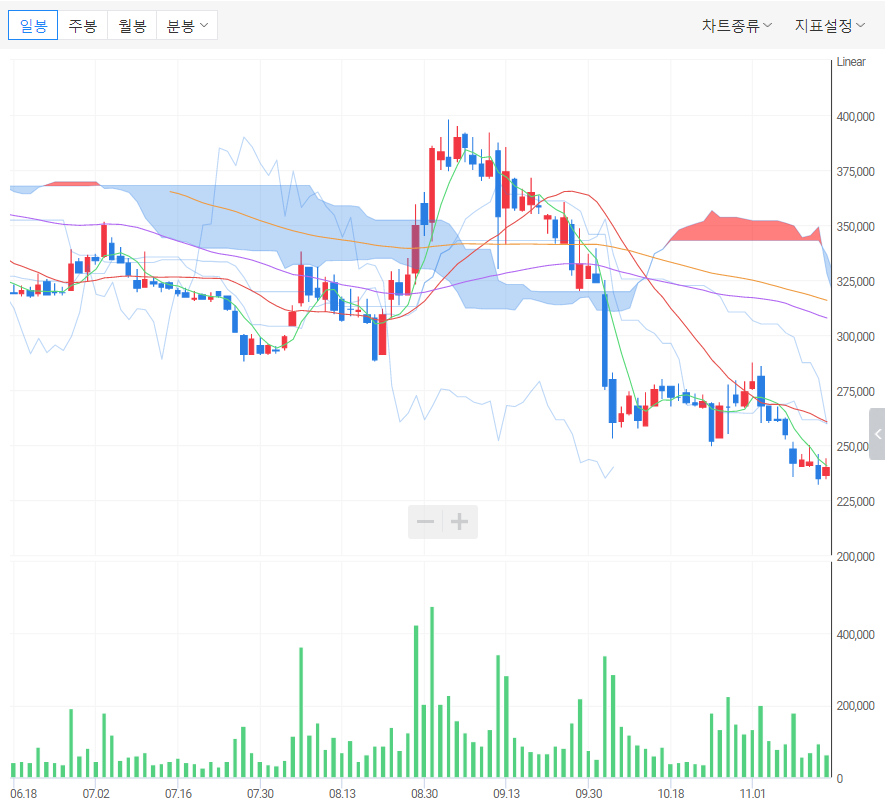This screenshot has height=807, width=885.
Task: Click the 325,000 price axis label
Action: (855, 282)
